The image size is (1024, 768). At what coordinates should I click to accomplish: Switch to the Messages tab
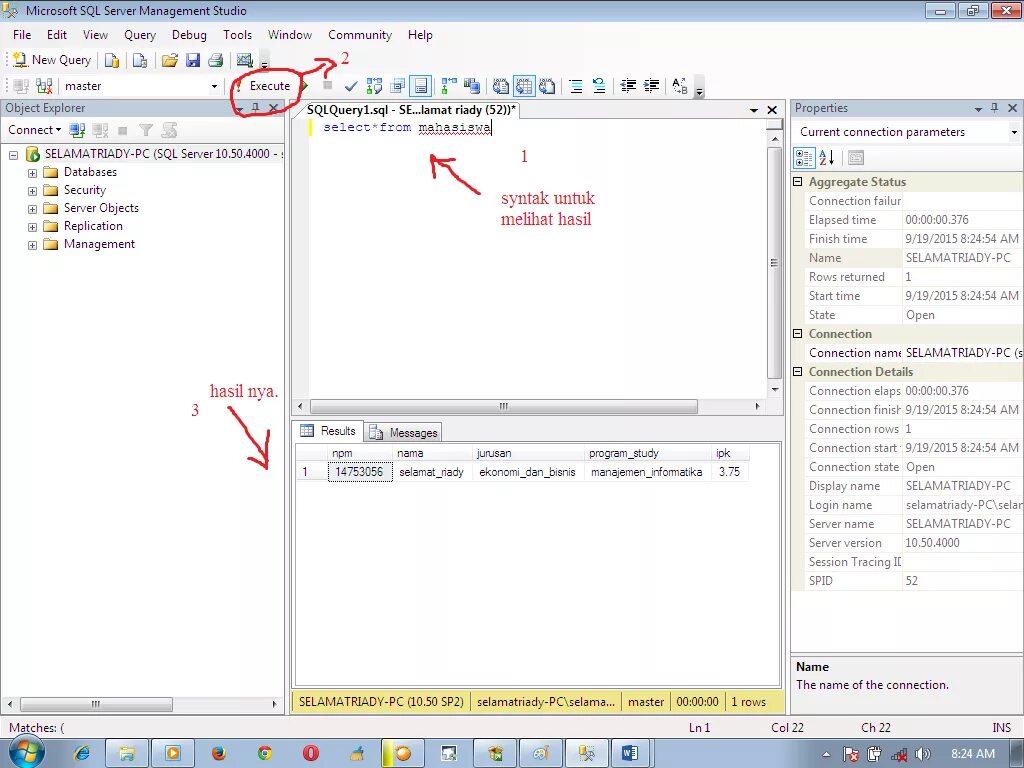pyautogui.click(x=403, y=432)
